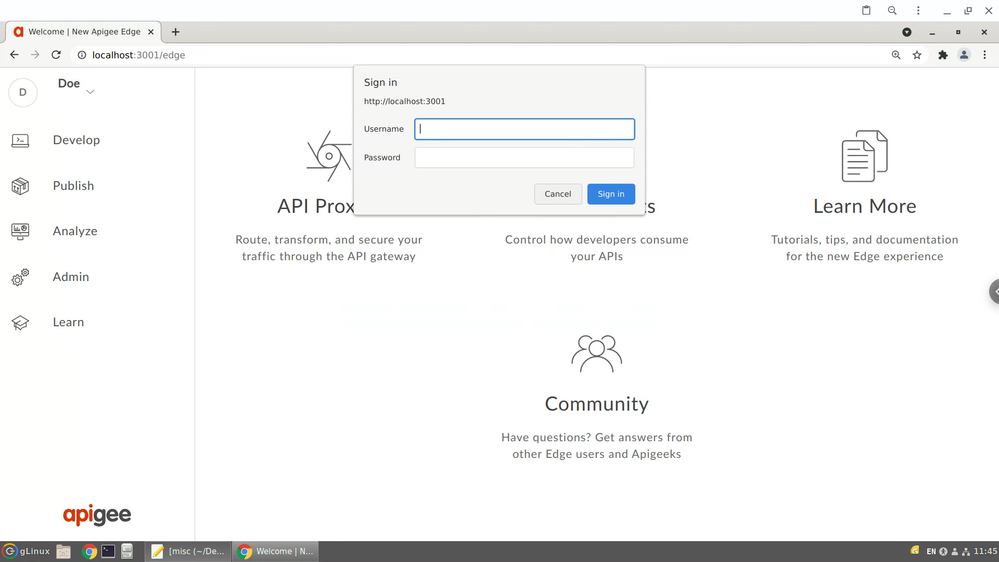Switch to the Welcome | N... taskbar window

(x=275, y=551)
